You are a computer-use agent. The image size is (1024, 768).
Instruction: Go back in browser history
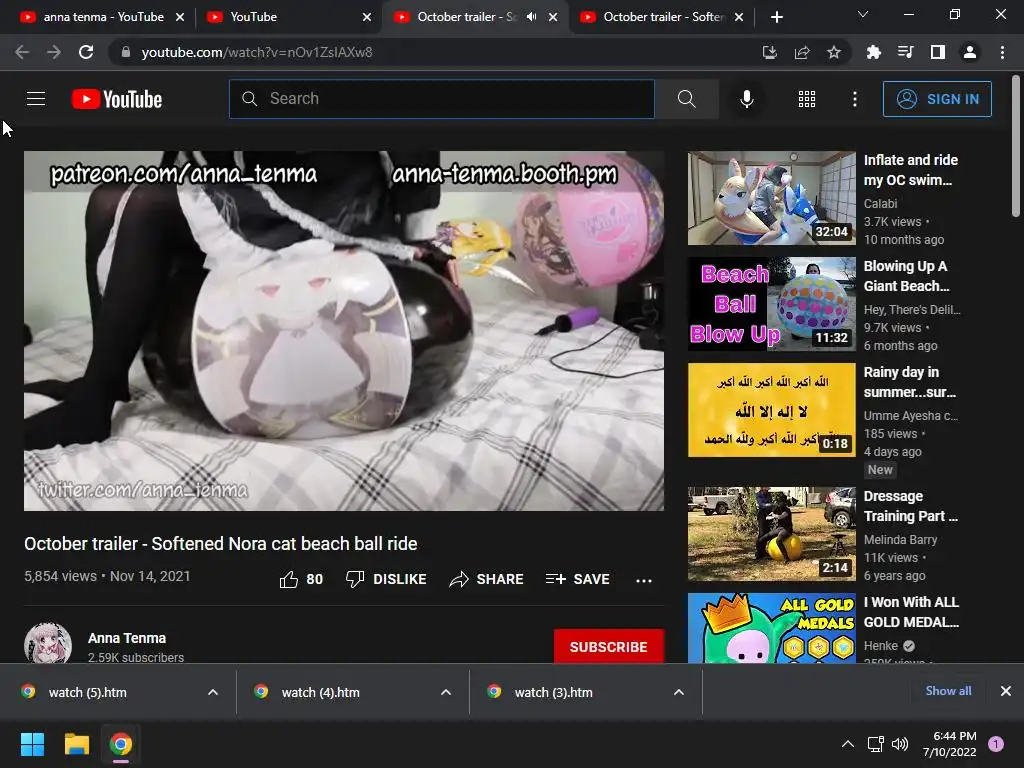pyautogui.click(x=22, y=52)
